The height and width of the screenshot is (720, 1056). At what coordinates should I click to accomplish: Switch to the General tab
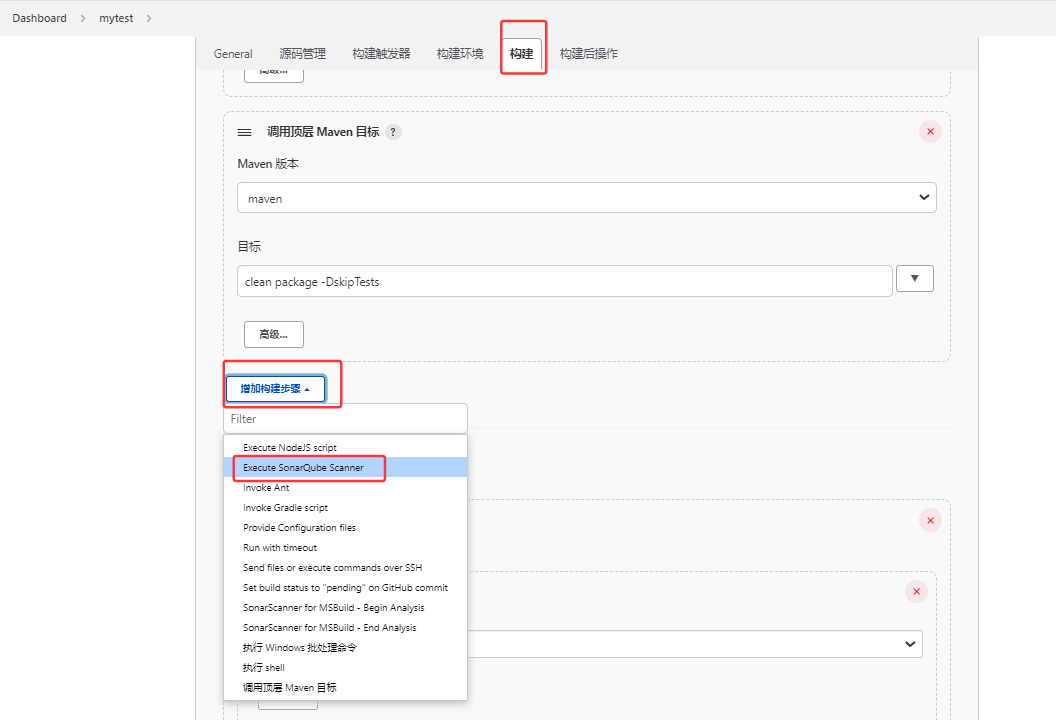coord(233,53)
